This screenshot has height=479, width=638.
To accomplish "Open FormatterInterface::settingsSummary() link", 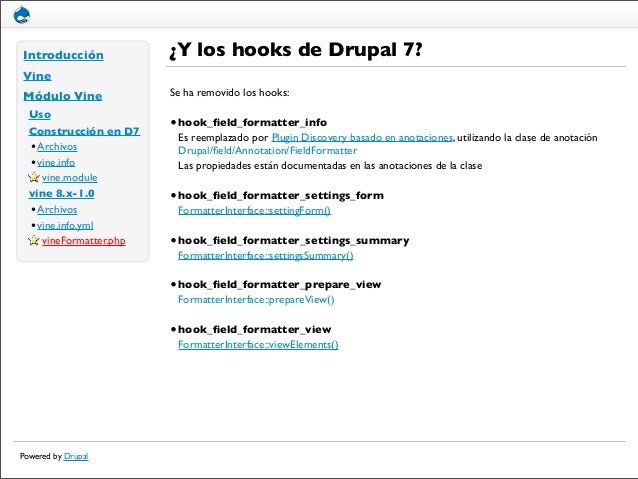I will (x=266, y=256).
